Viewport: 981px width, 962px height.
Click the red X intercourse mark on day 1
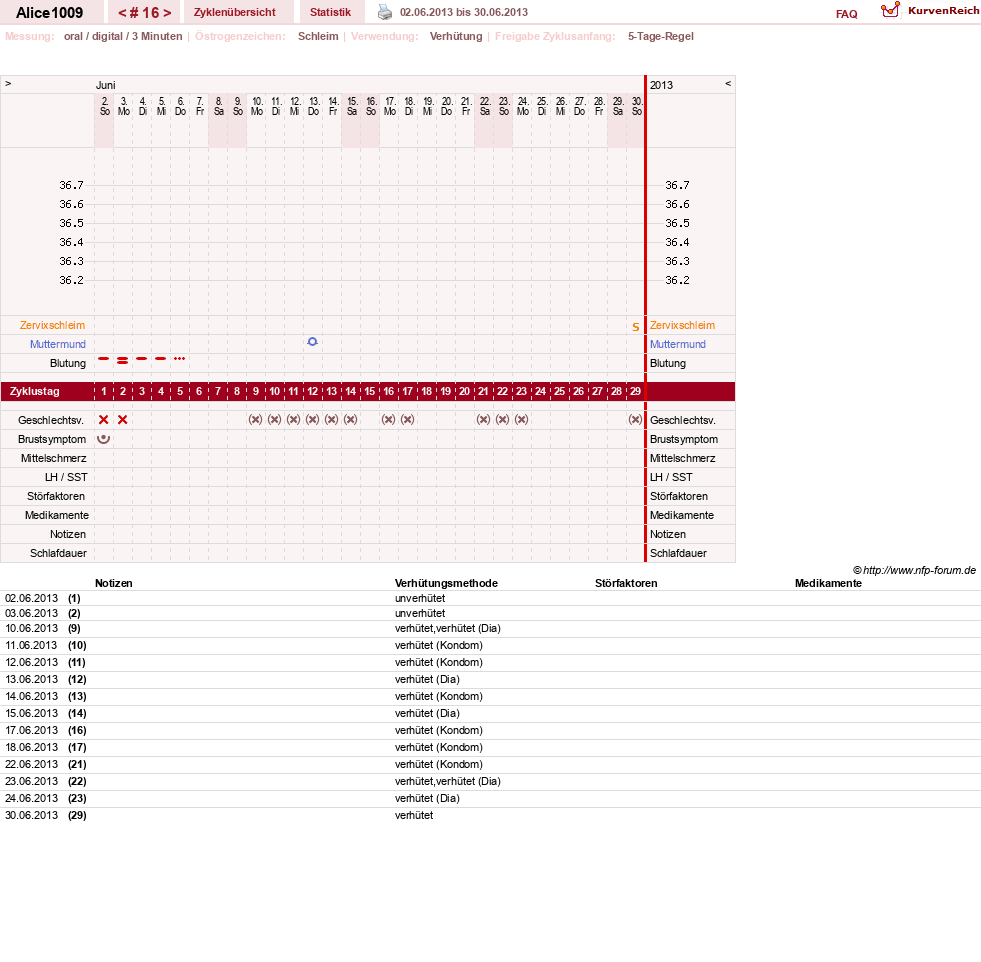104,420
